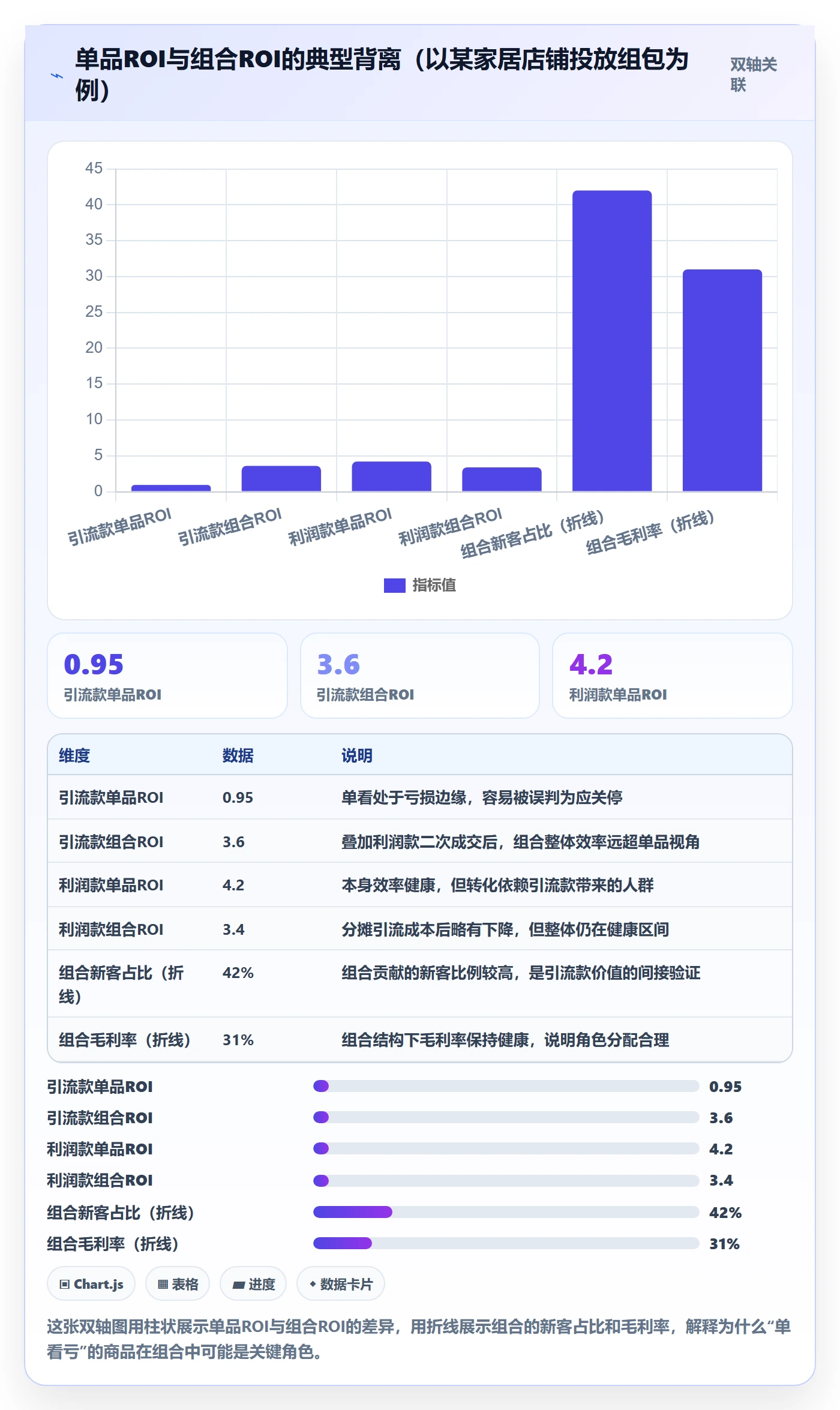Click the table data cell 3.4
This screenshot has height=1410, width=840.
click(233, 929)
